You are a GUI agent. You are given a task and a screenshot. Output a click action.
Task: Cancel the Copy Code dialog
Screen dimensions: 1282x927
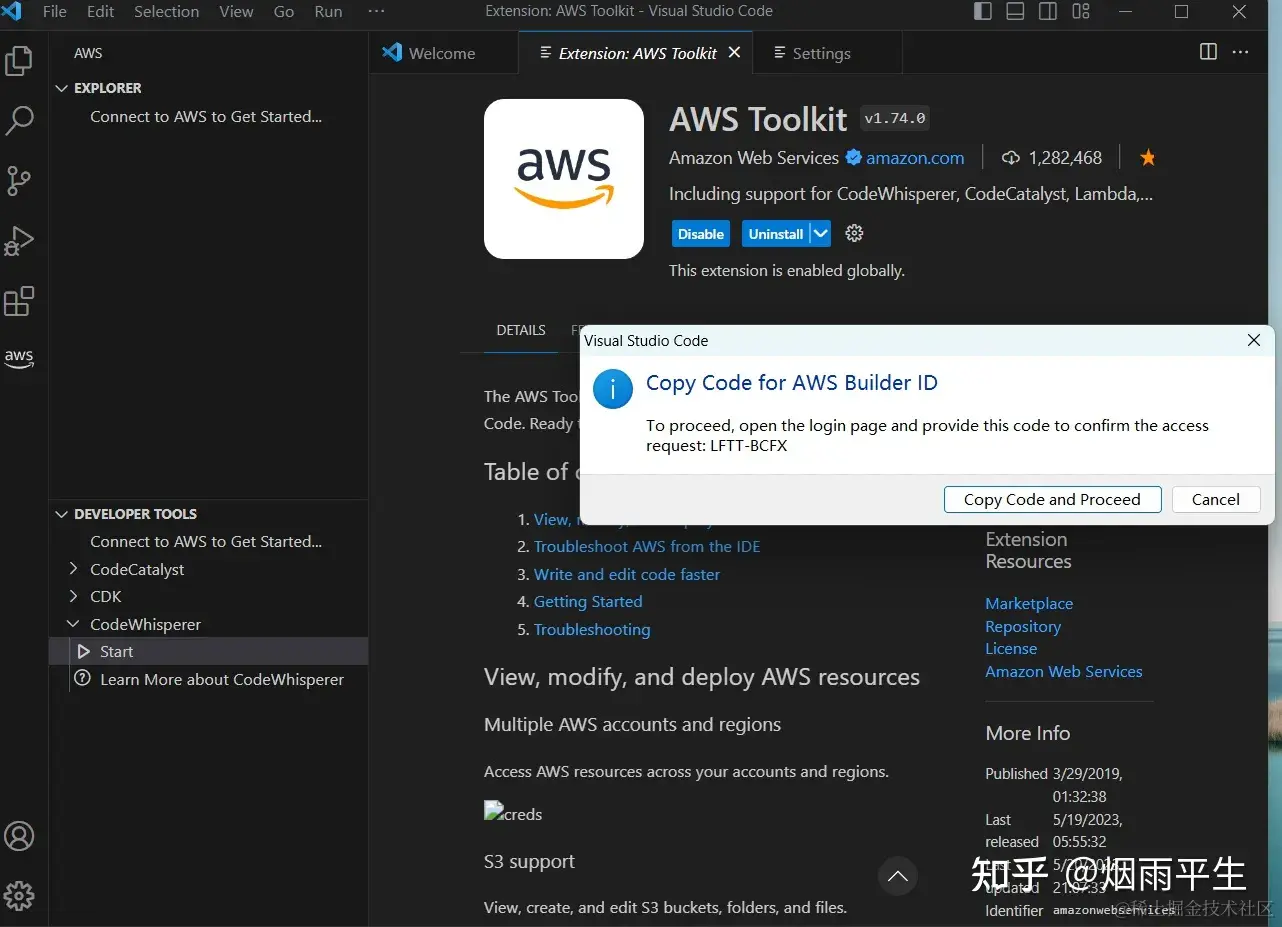[1216, 499]
